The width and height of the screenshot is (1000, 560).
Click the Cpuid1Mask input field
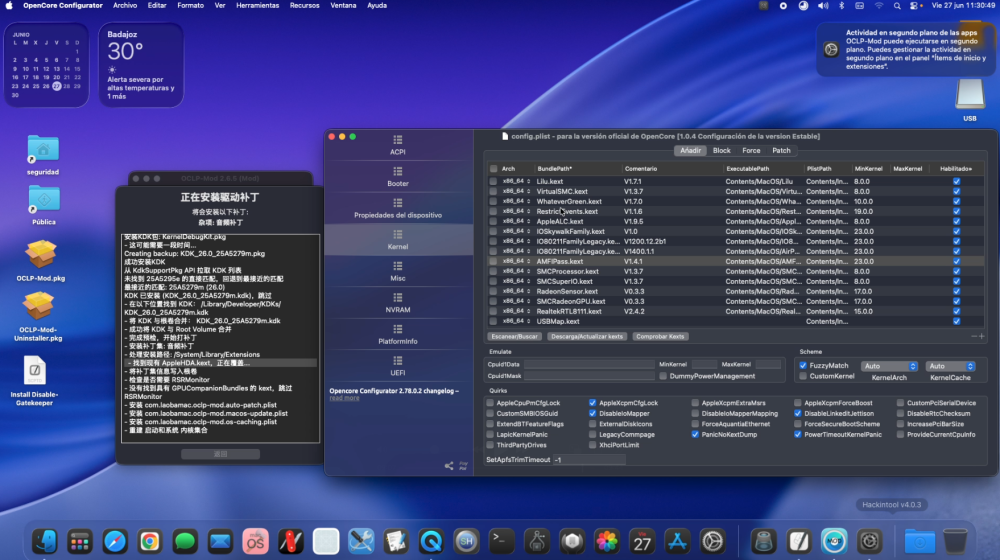pos(589,376)
